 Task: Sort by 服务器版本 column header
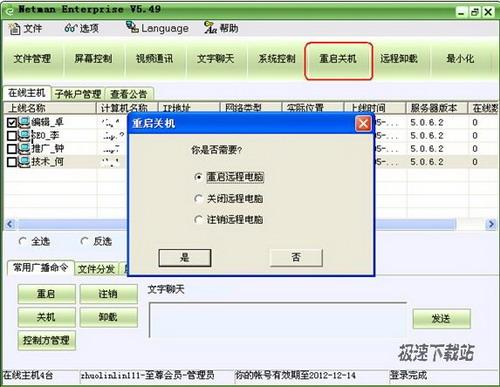(x=437, y=108)
